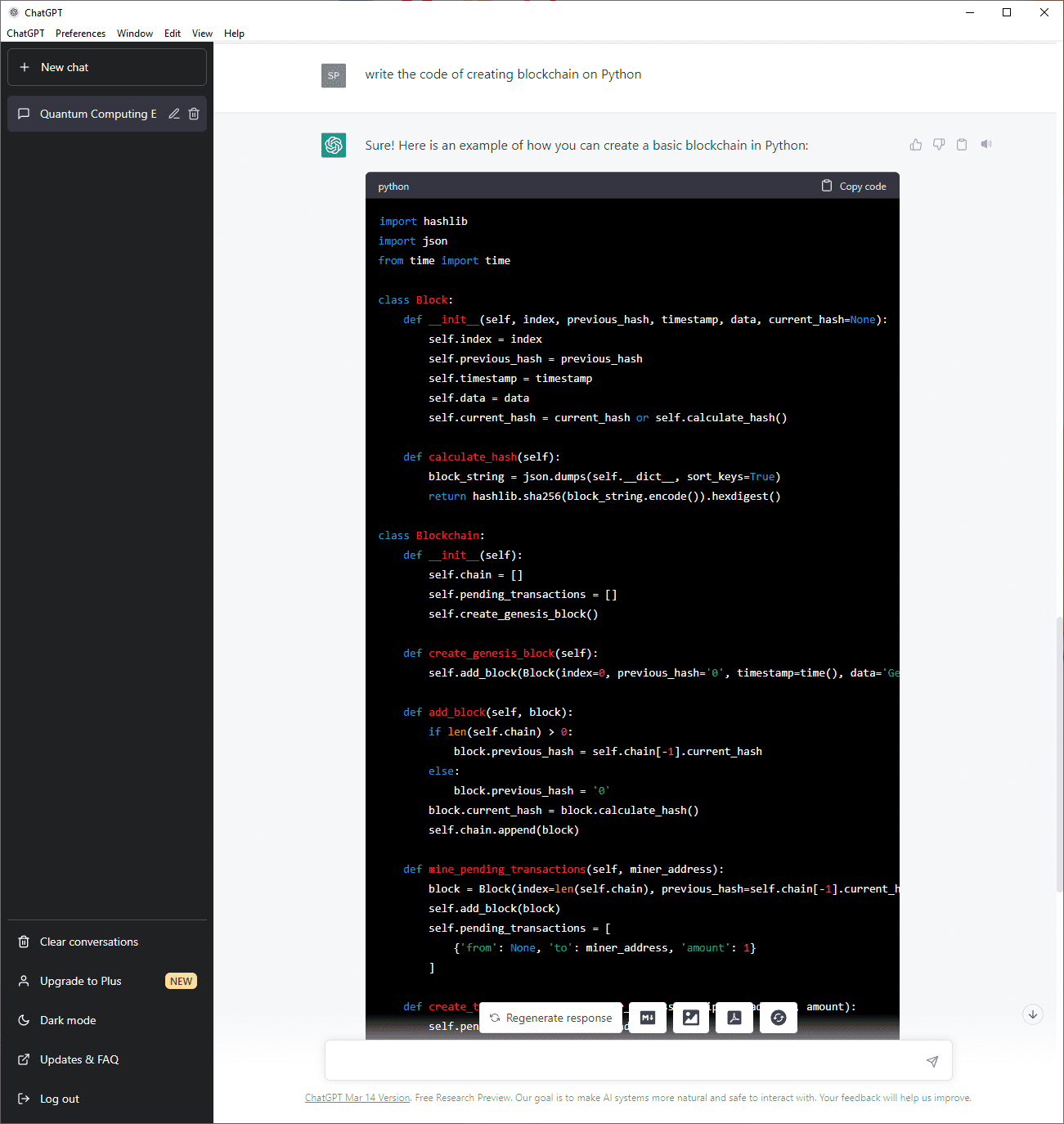Open the Quantum Computing conversation
The image size is (1064, 1124).
(x=98, y=114)
